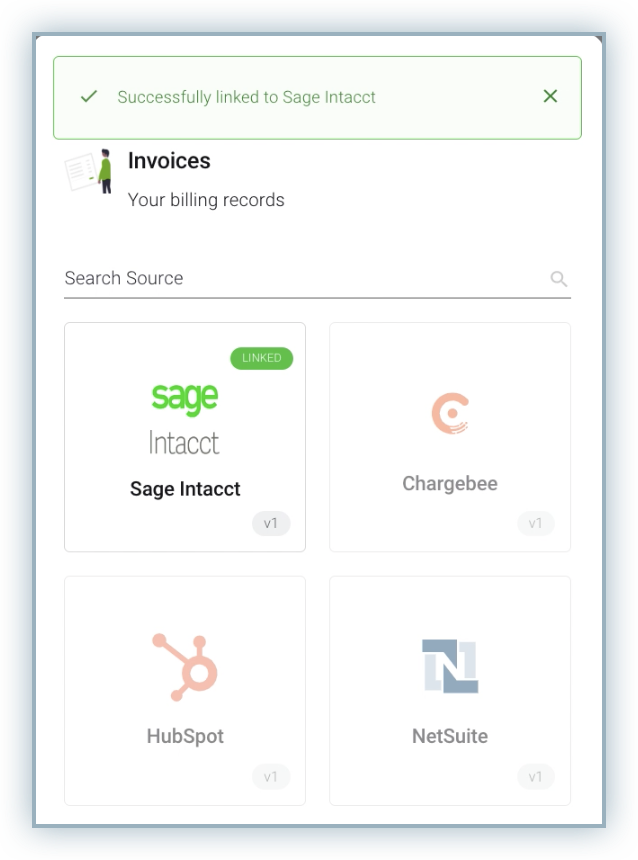Dismiss the success notification banner
This screenshot has width=638, height=860.
click(x=550, y=97)
